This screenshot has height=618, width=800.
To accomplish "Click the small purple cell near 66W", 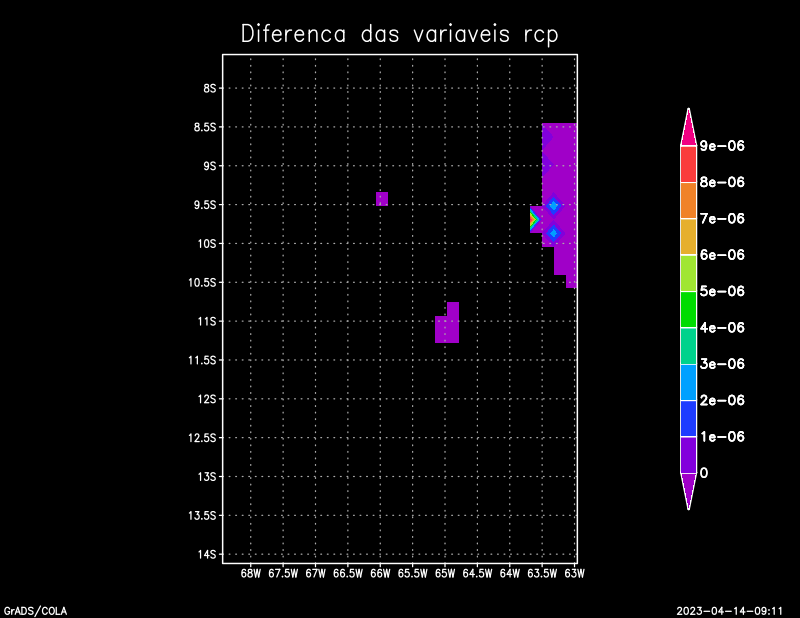I will pyautogui.click(x=382, y=198).
